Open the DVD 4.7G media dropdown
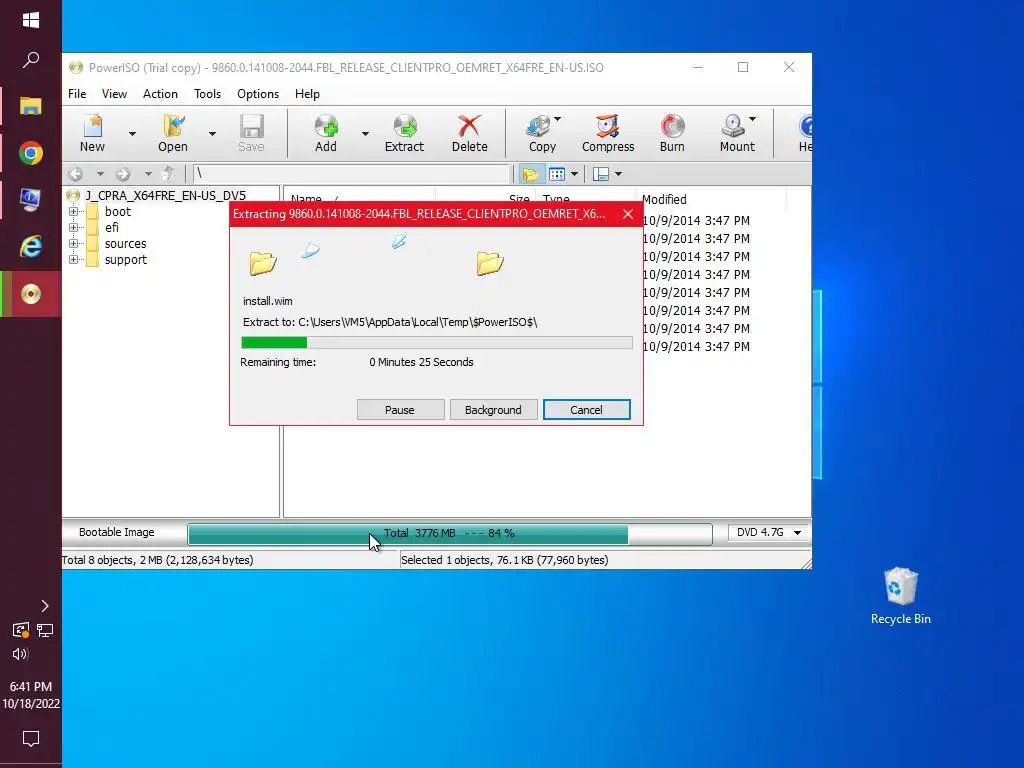 click(768, 532)
